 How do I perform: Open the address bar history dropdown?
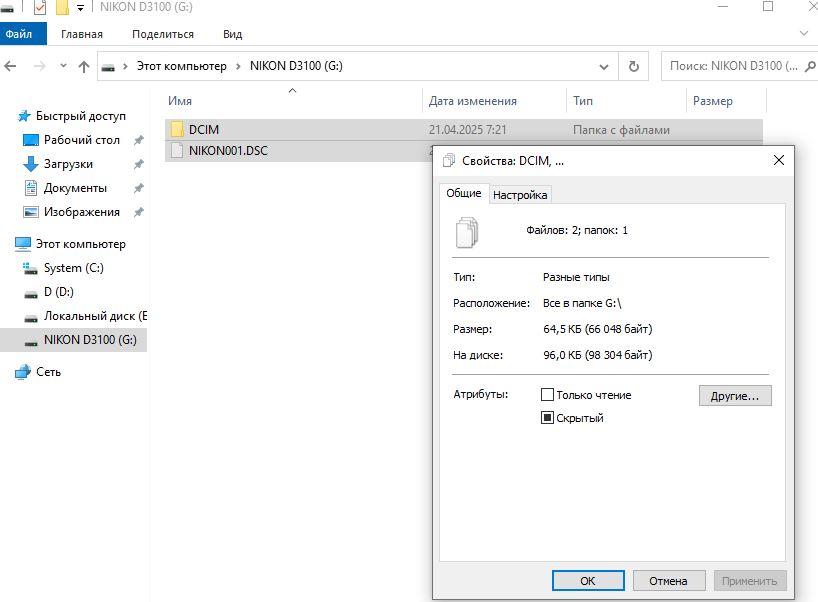(604, 67)
